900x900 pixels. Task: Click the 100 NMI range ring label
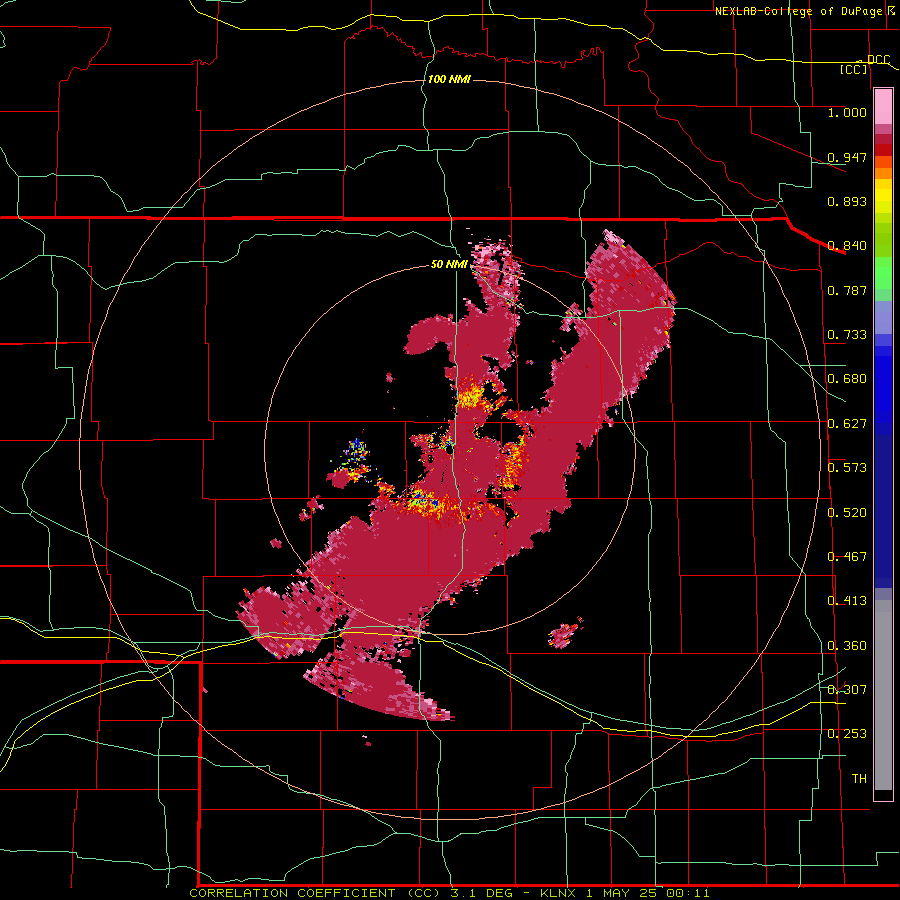[449, 79]
